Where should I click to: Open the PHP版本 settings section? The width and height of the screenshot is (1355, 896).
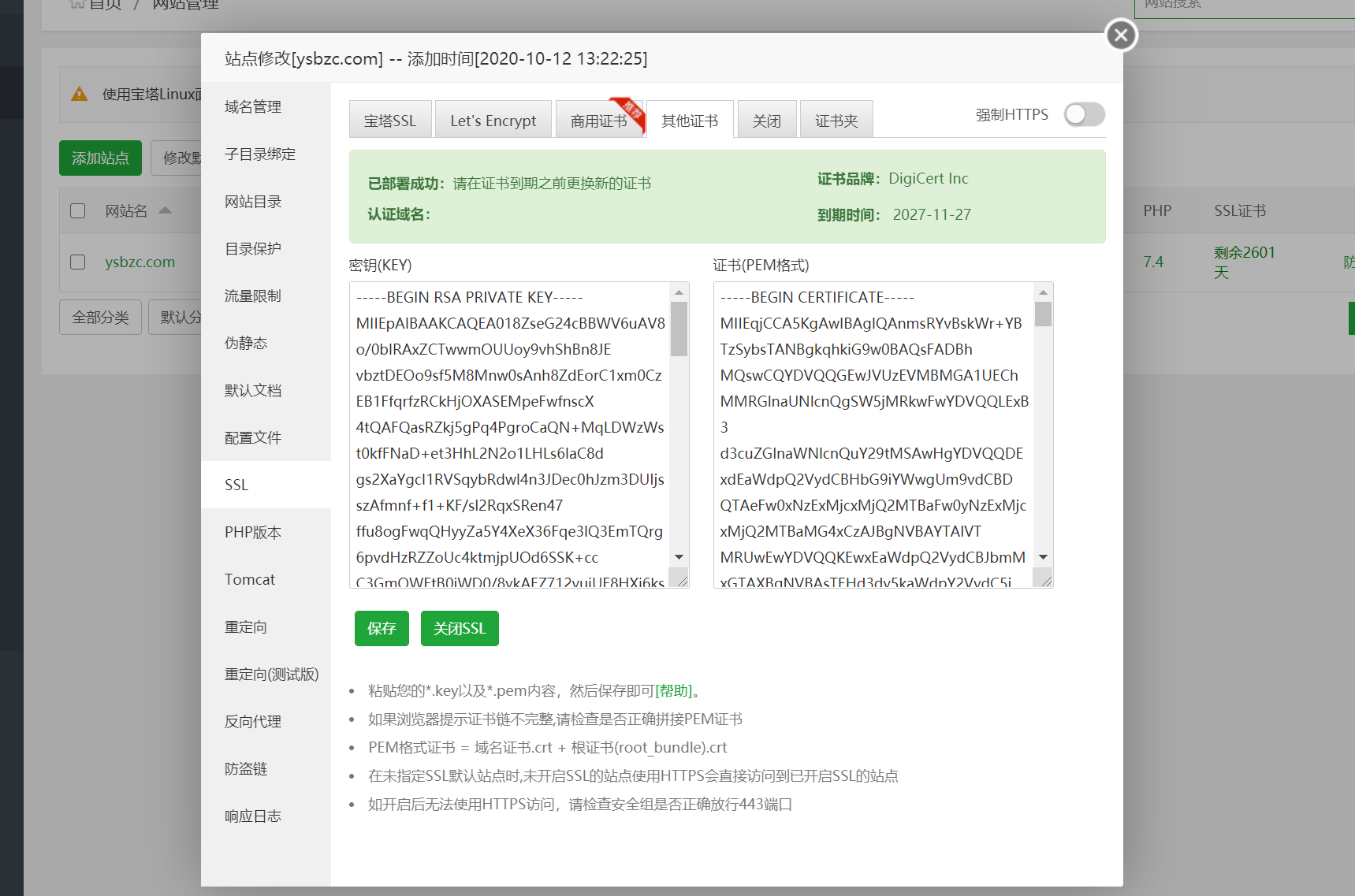253,532
